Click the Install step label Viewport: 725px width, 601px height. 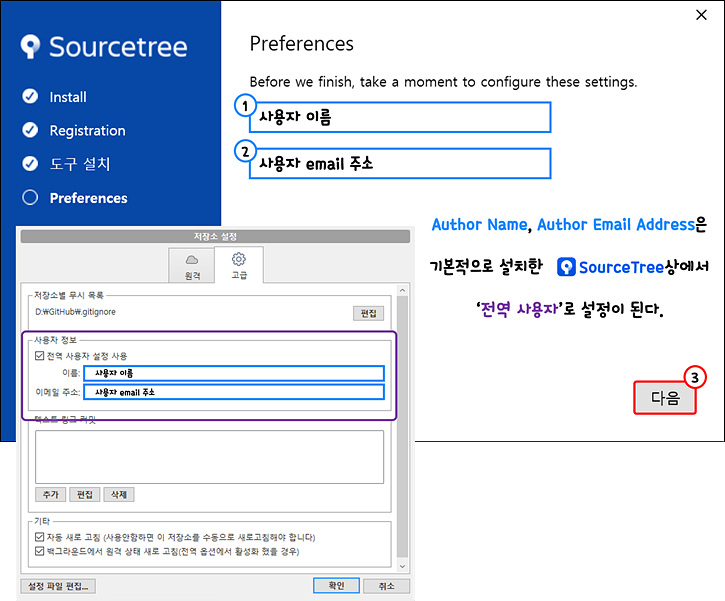(68, 97)
